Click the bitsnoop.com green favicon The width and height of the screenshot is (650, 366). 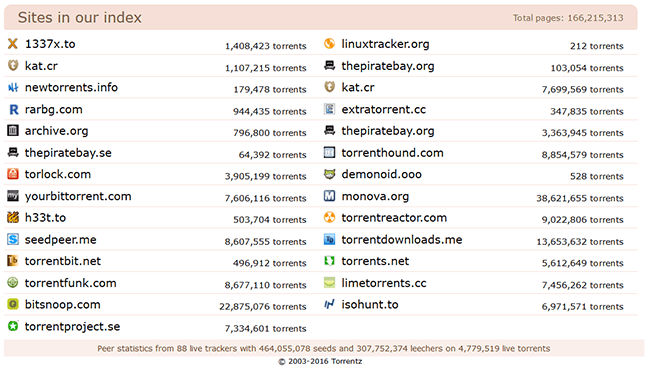(x=13, y=304)
